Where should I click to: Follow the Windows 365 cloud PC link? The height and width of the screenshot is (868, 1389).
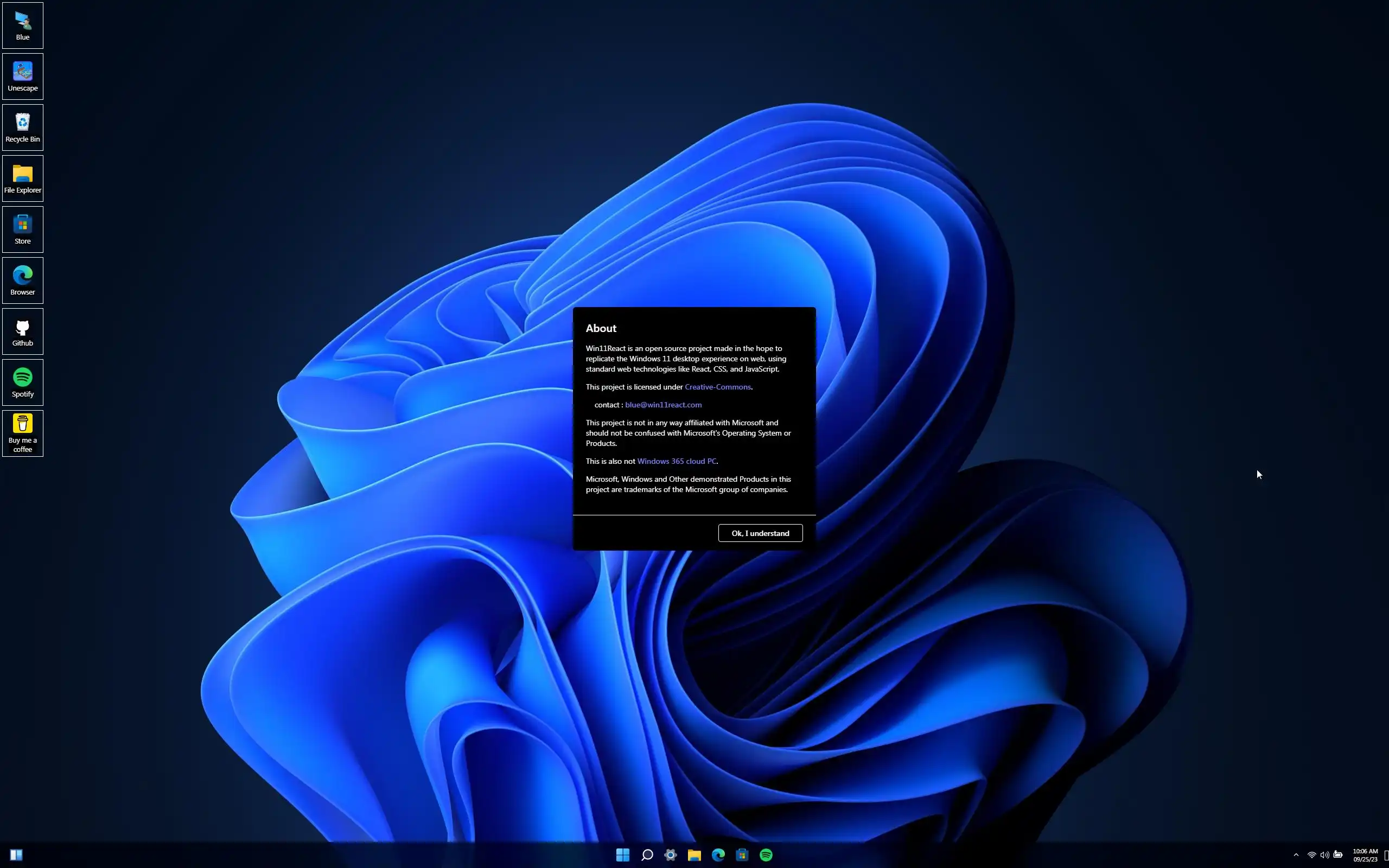tap(676, 461)
